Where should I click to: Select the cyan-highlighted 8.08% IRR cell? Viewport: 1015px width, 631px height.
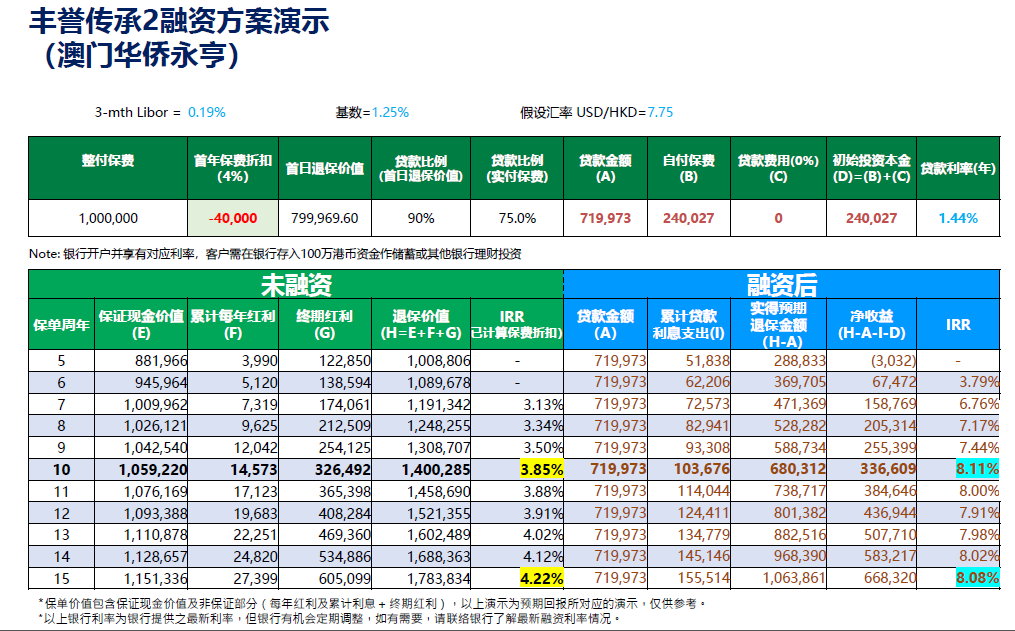point(977,577)
